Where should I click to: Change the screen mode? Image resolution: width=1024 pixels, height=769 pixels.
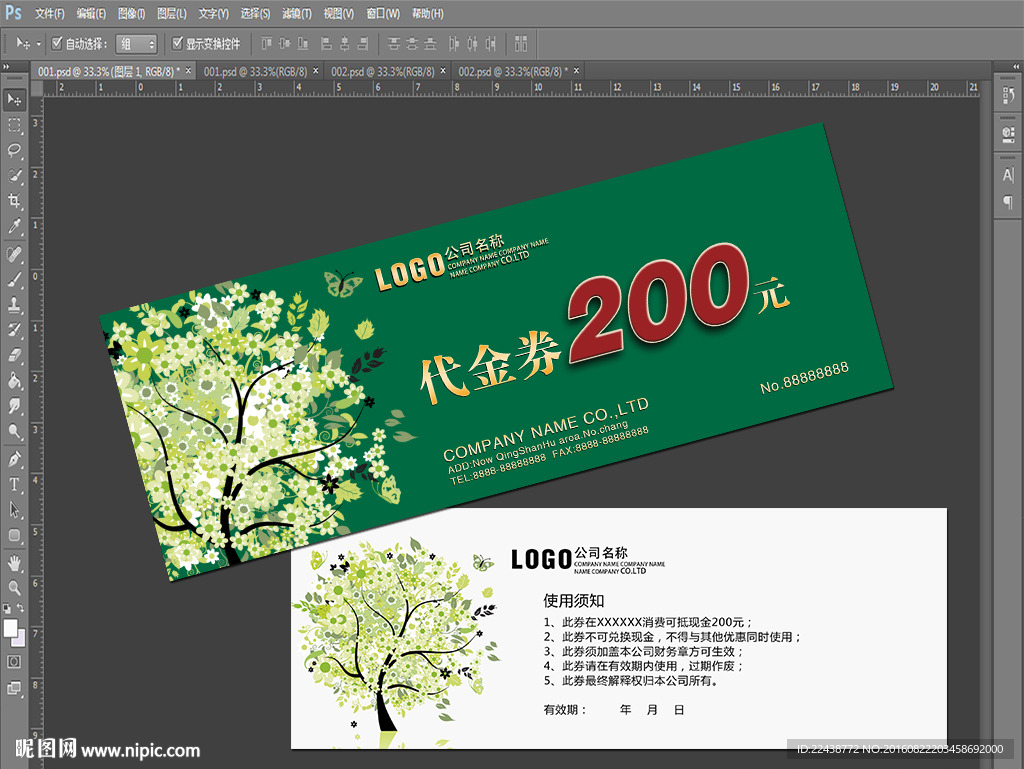coord(14,688)
